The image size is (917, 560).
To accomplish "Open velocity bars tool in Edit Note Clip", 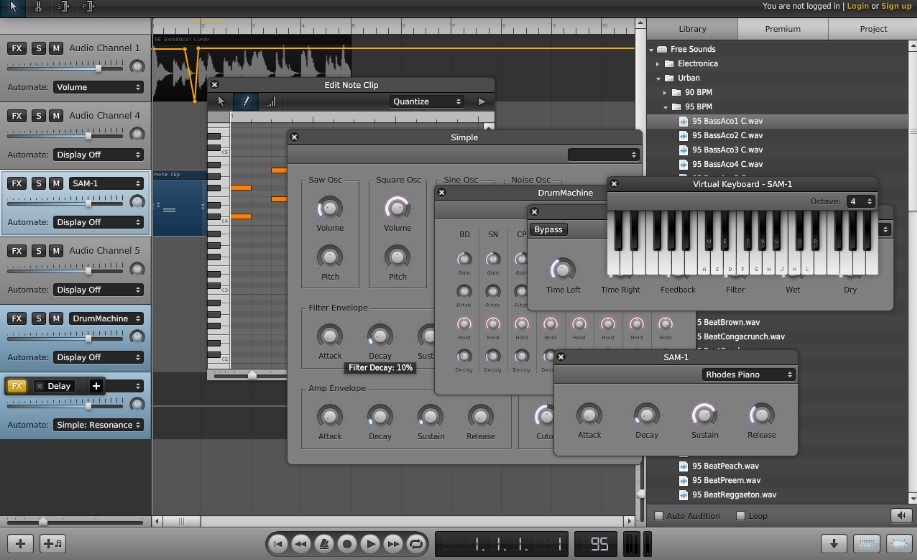I will click(271, 102).
